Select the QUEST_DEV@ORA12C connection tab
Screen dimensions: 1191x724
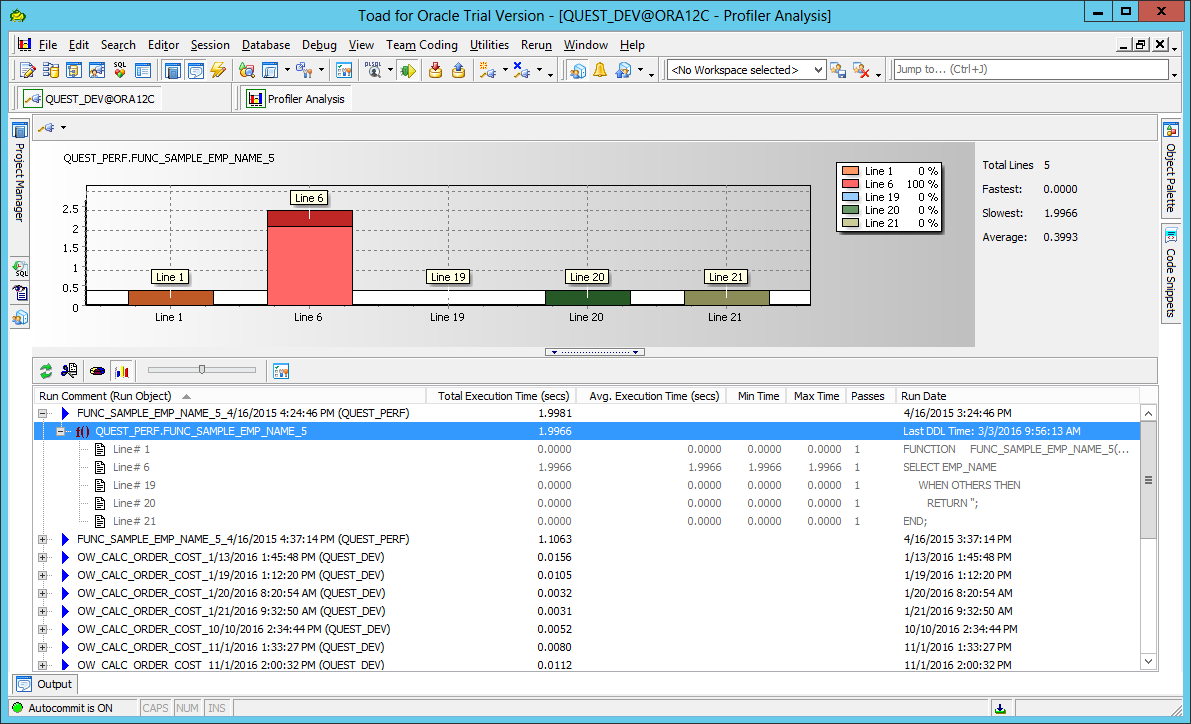(x=90, y=99)
